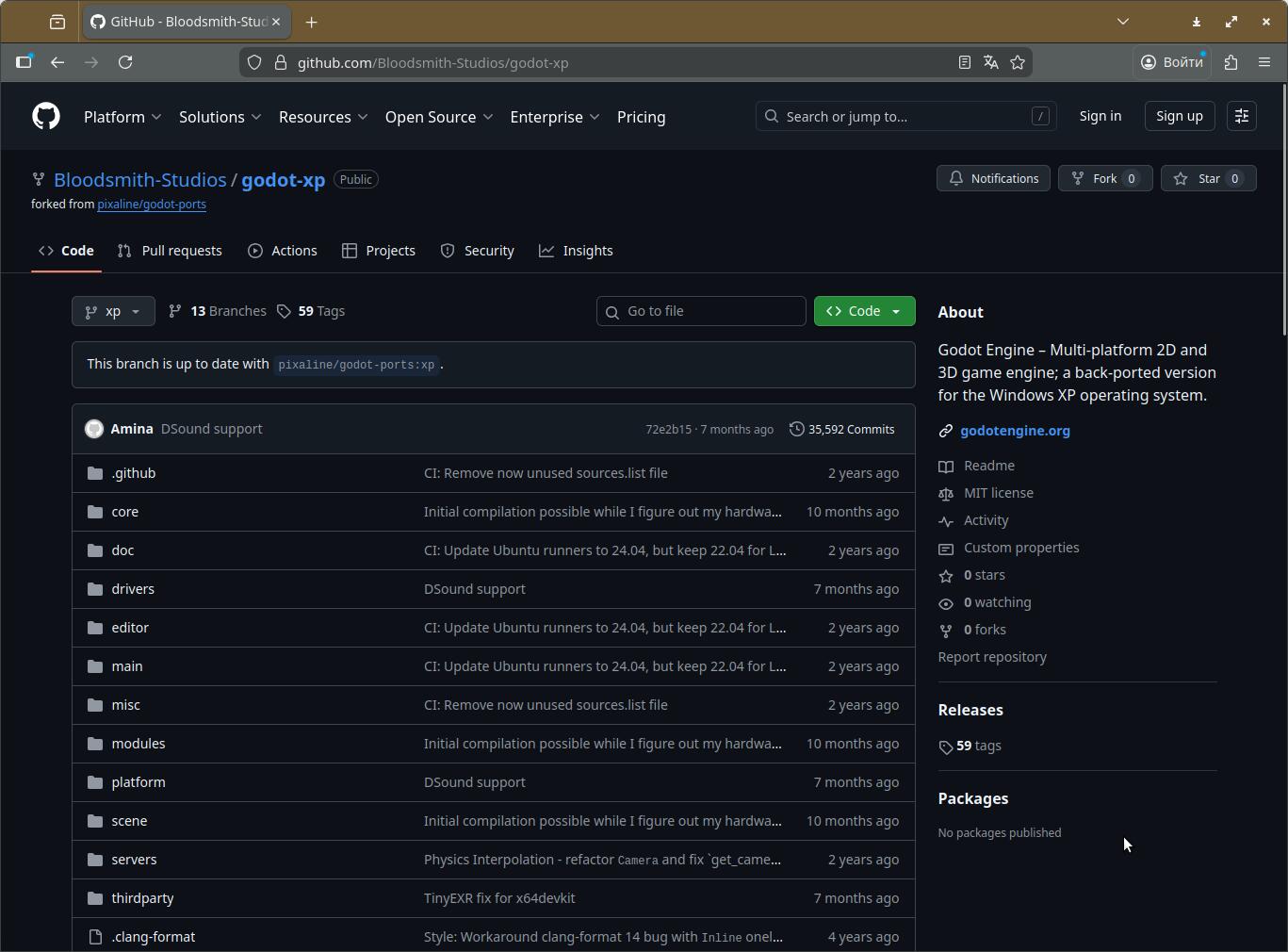Click the GitHub logo home icon
Image resolution: width=1288 pixels, height=952 pixels.
[x=46, y=116]
